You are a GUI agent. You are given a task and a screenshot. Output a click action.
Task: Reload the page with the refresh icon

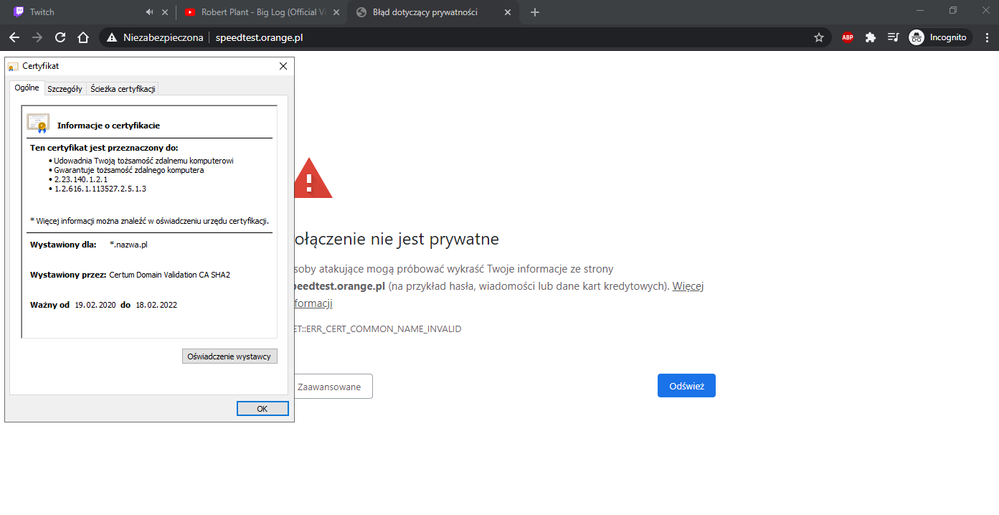point(60,37)
